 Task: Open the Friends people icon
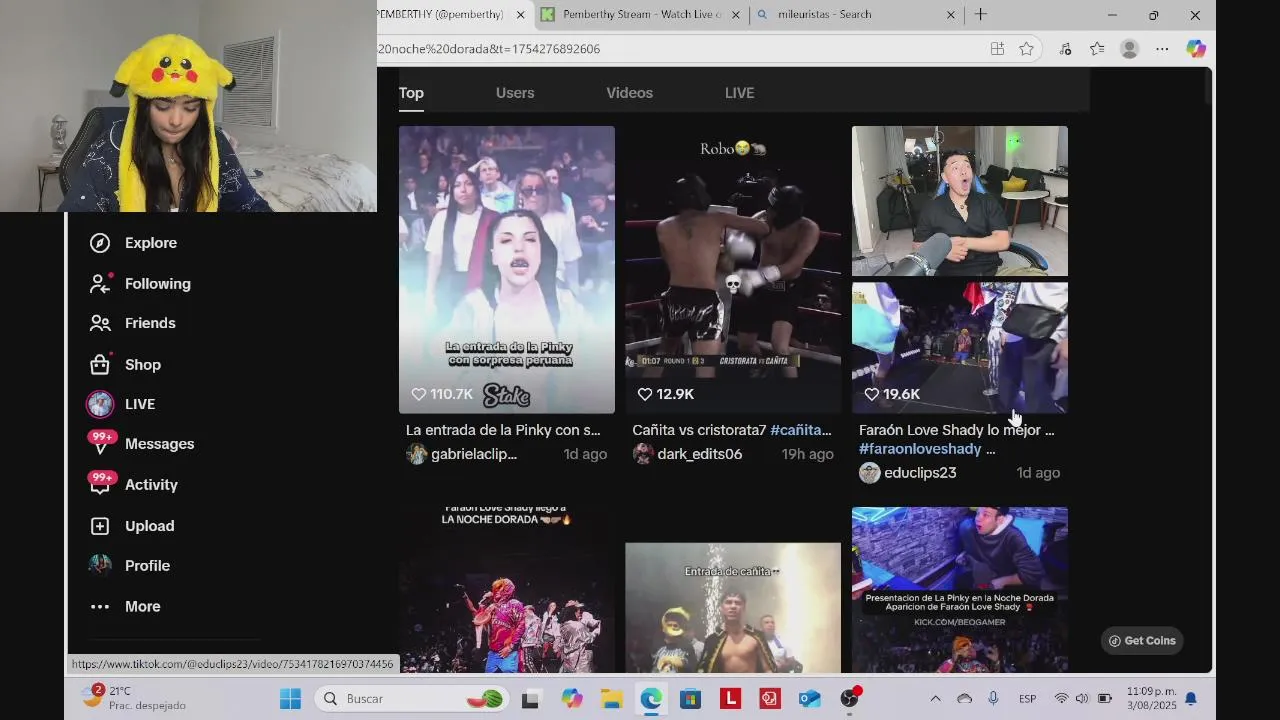click(x=99, y=323)
